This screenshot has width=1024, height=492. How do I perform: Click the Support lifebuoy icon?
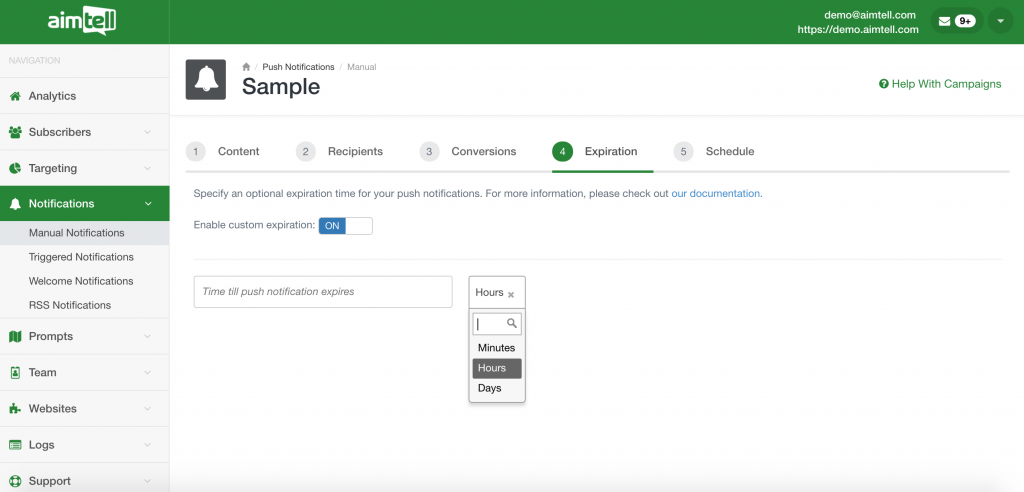(15, 481)
